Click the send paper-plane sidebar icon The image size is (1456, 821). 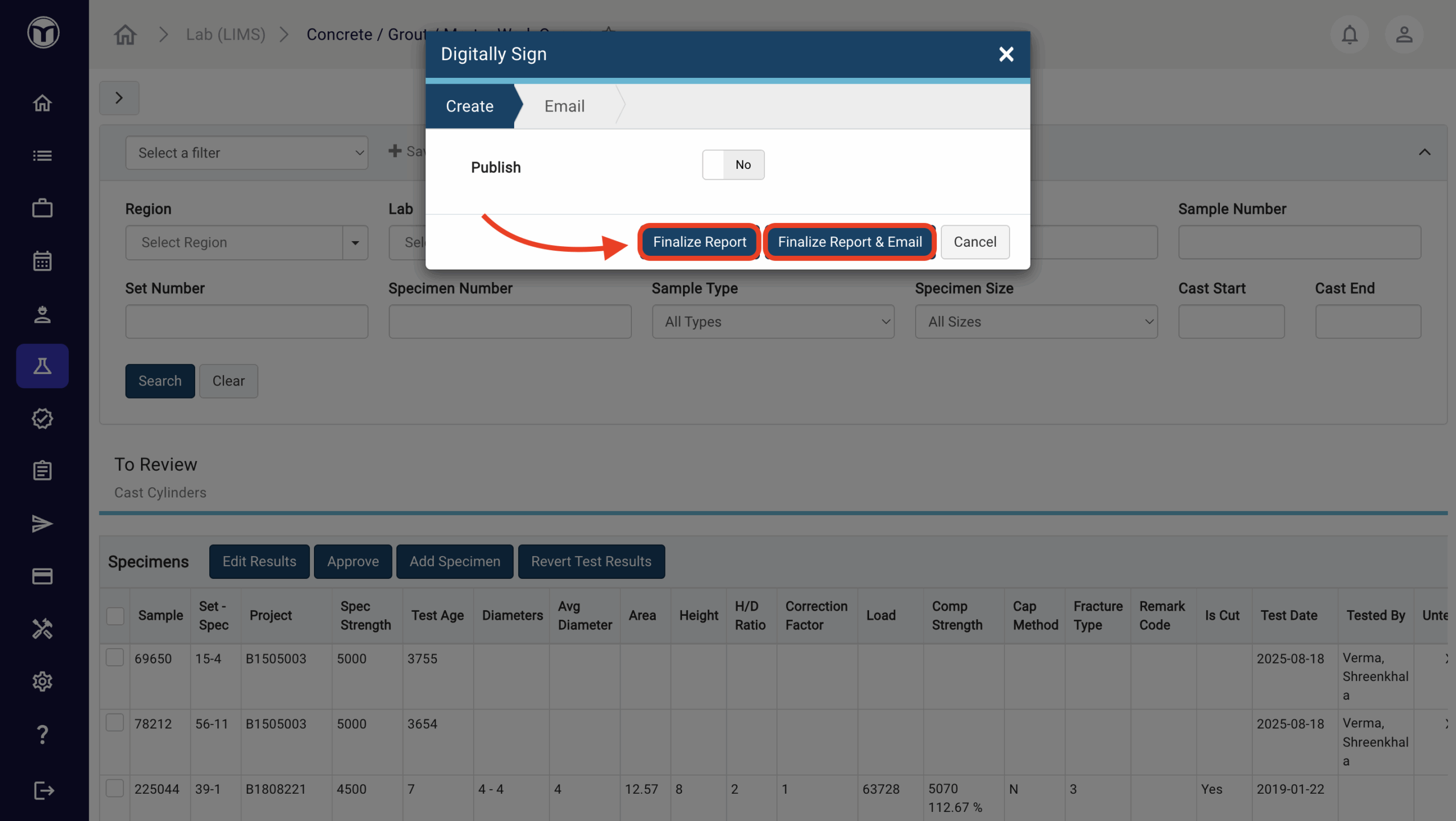42,524
